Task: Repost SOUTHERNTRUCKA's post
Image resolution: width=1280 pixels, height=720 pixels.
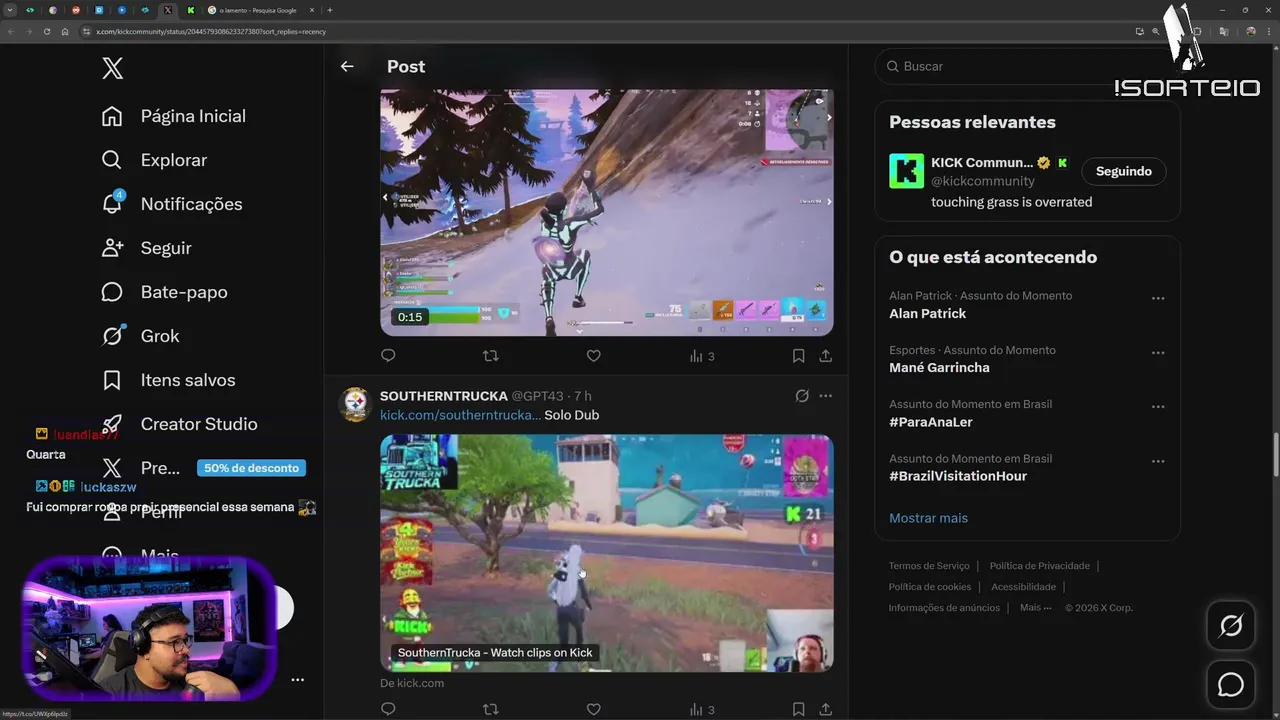Action: coord(490,709)
